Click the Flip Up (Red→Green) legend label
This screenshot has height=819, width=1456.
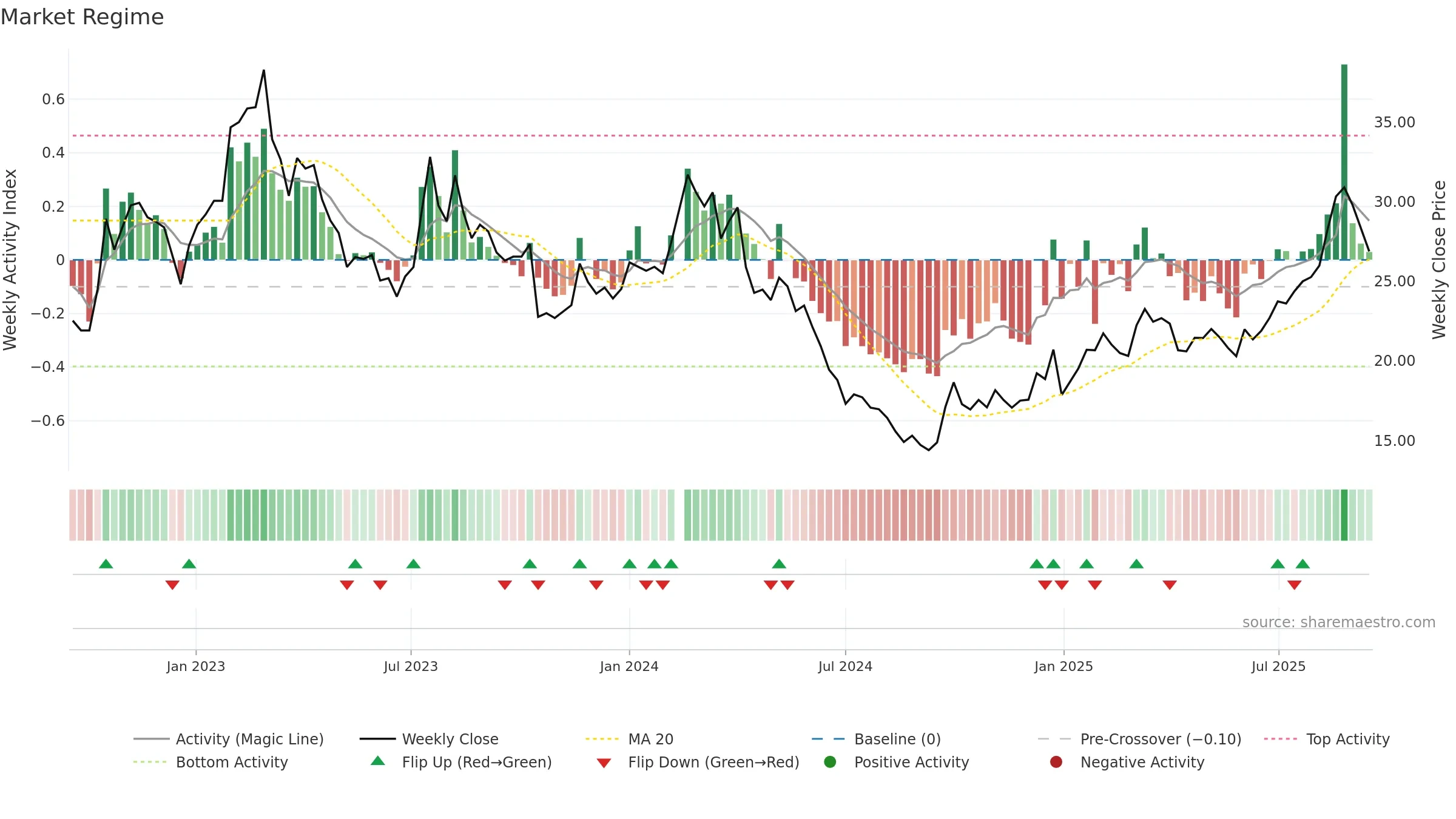[477, 762]
